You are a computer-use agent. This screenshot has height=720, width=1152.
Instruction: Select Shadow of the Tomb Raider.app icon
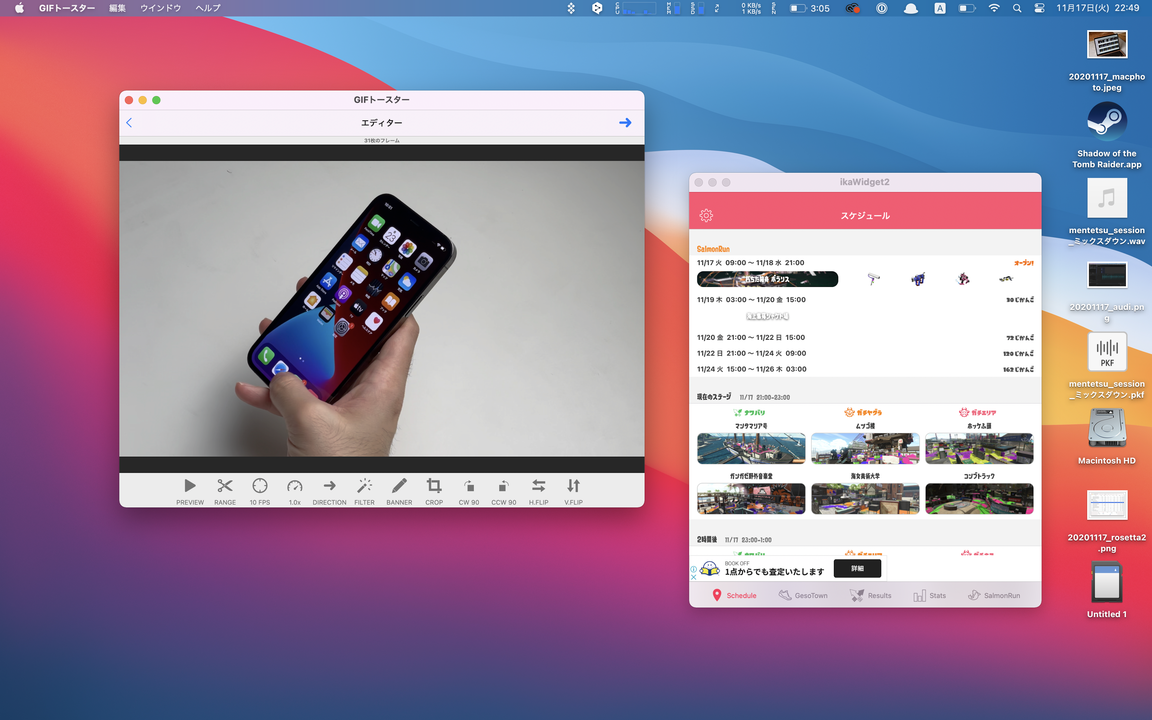[x=1106, y=136]
